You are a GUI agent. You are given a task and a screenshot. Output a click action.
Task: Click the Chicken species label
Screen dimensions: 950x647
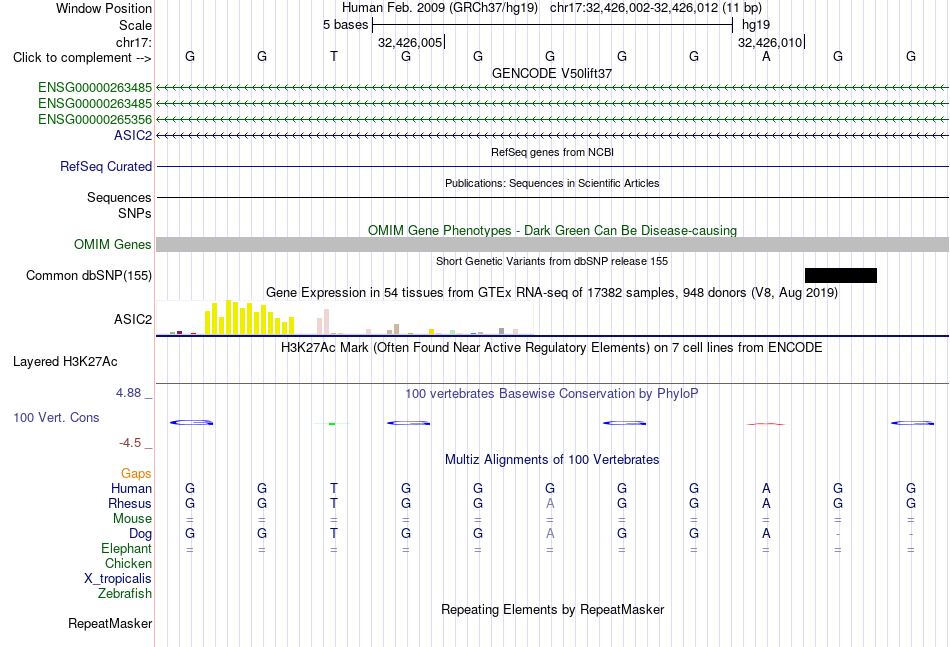[x=128, y=563]
